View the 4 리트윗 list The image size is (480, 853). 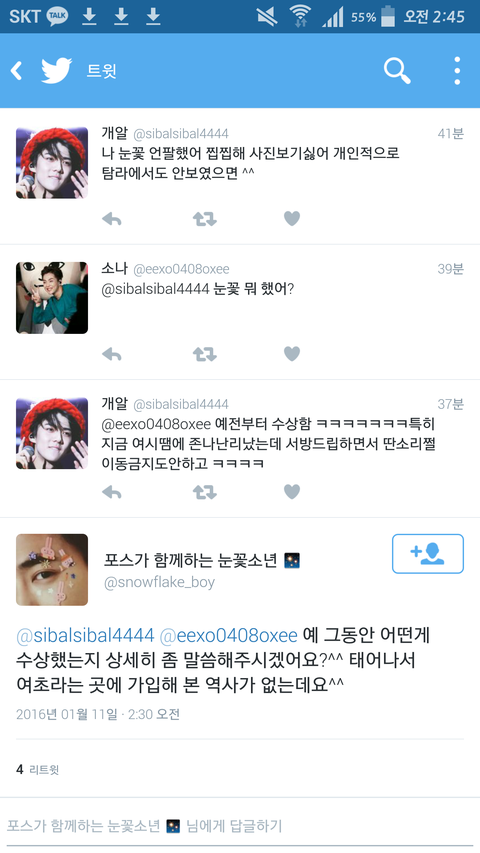click(x=38, y=769)
